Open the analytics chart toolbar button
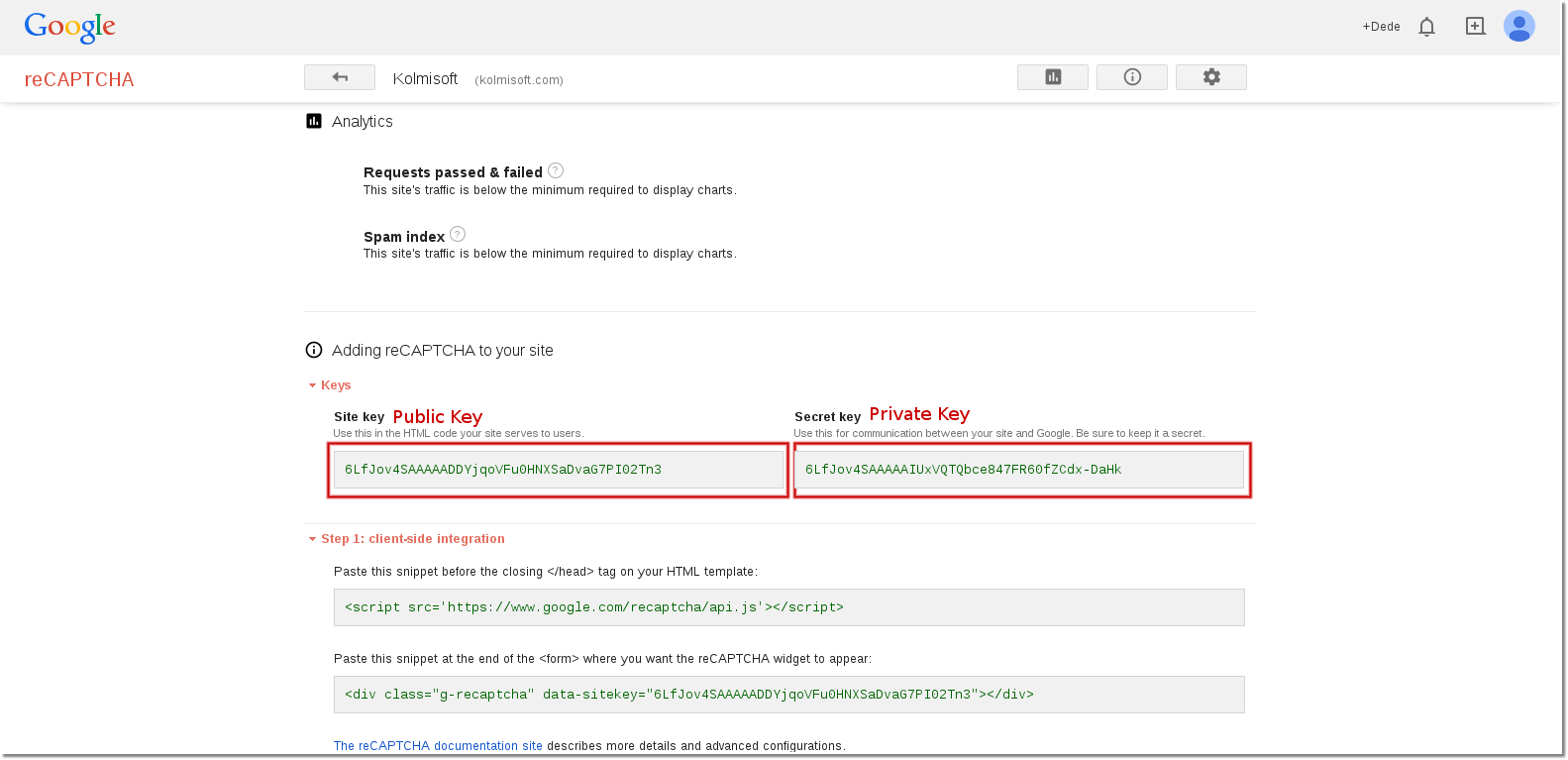This screenshot has width=1568, height=760. pyautogui.click(x=1052, y=77)
